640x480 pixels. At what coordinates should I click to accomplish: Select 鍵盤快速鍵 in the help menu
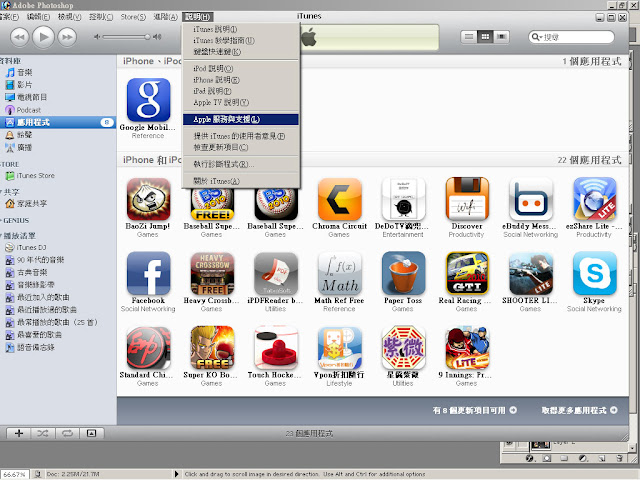click(241, 52)
